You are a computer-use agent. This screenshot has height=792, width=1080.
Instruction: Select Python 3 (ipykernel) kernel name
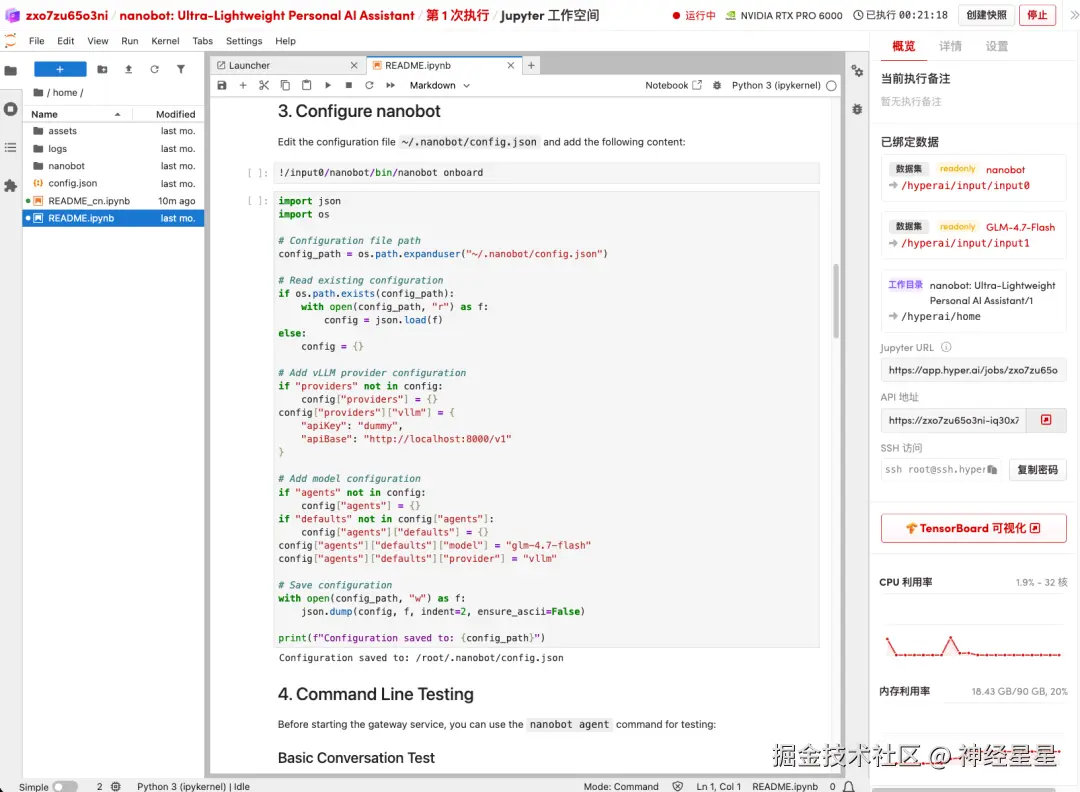pos(776,85)
